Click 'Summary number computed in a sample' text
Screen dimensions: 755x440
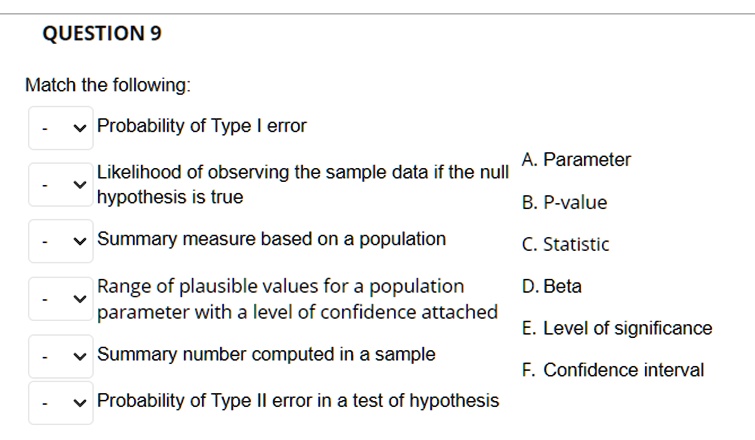click(x=266, y=354)
